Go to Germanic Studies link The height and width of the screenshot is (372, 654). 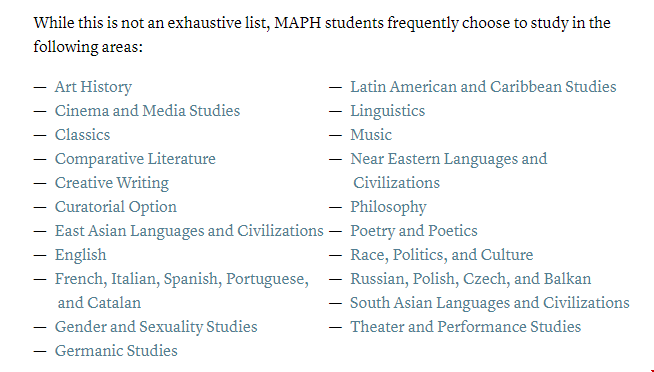tap(116, 351)
